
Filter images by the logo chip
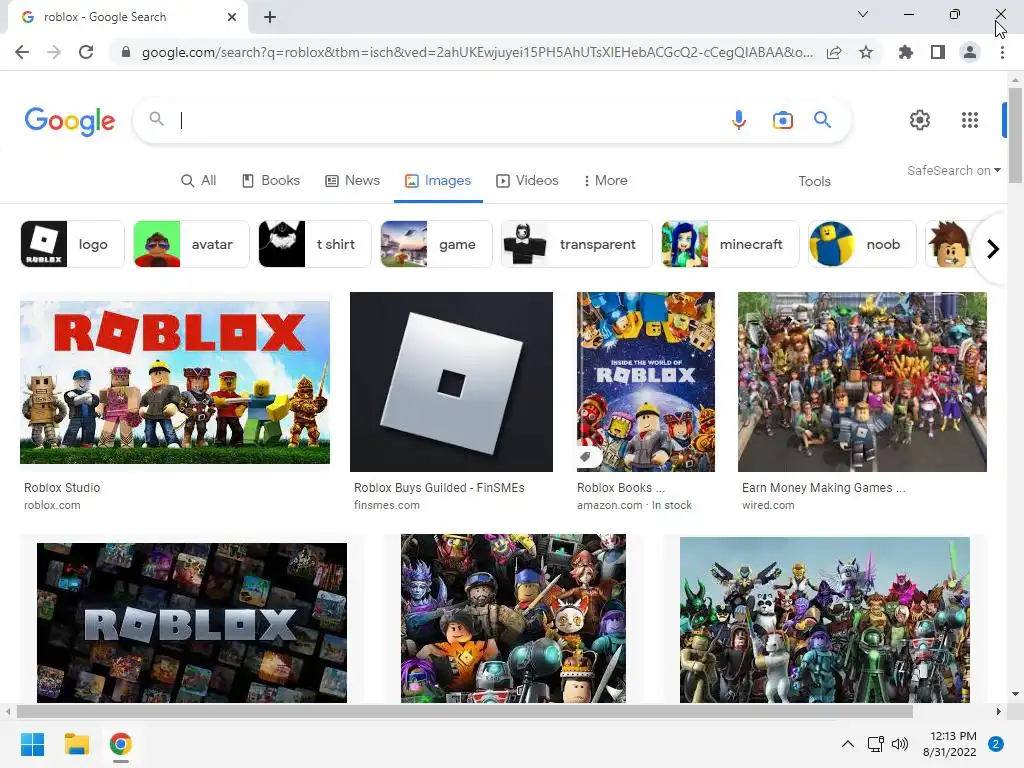click(x=72, y=244)
